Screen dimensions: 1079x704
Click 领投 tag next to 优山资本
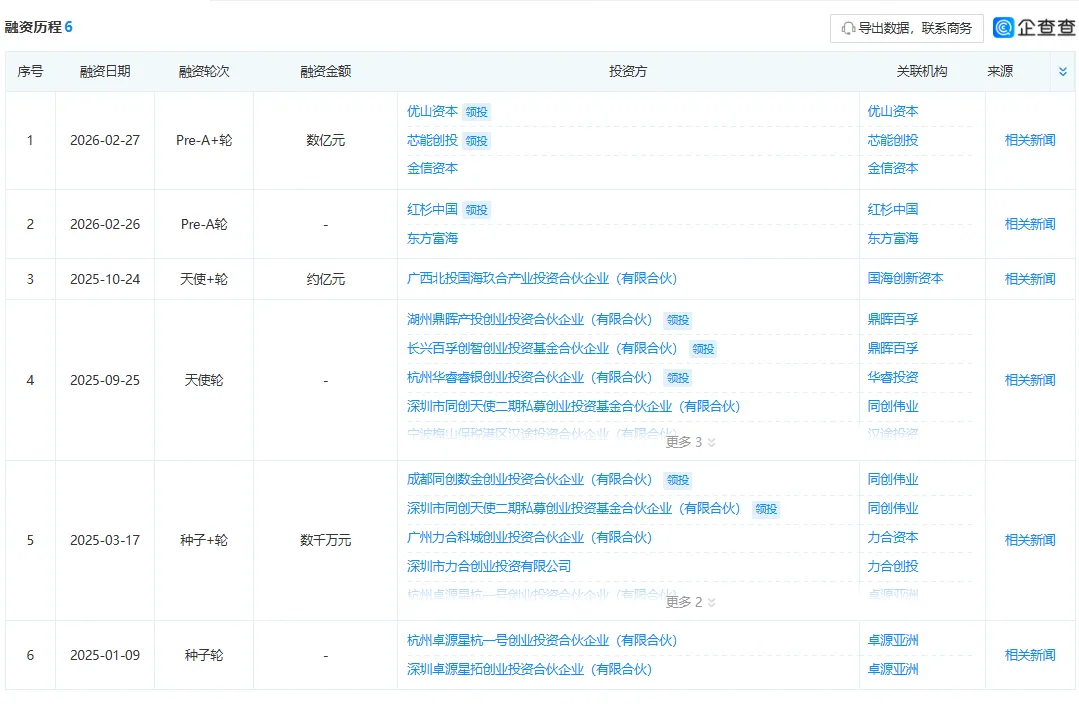click(476, 112)
